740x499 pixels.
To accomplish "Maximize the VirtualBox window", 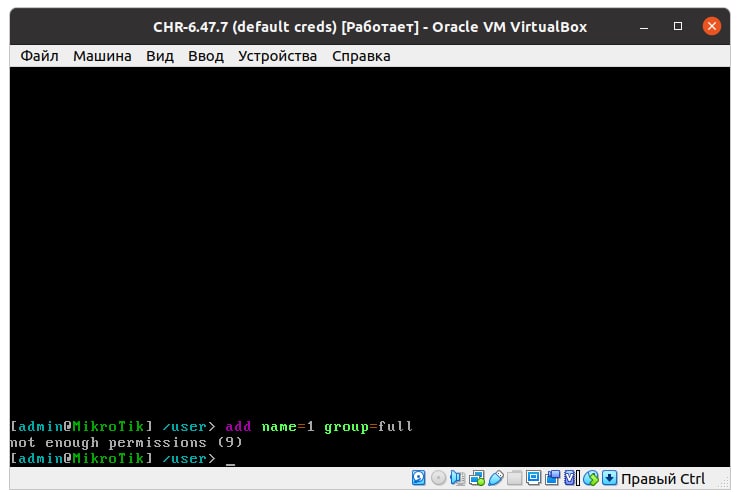I will (x=678, y=26).
